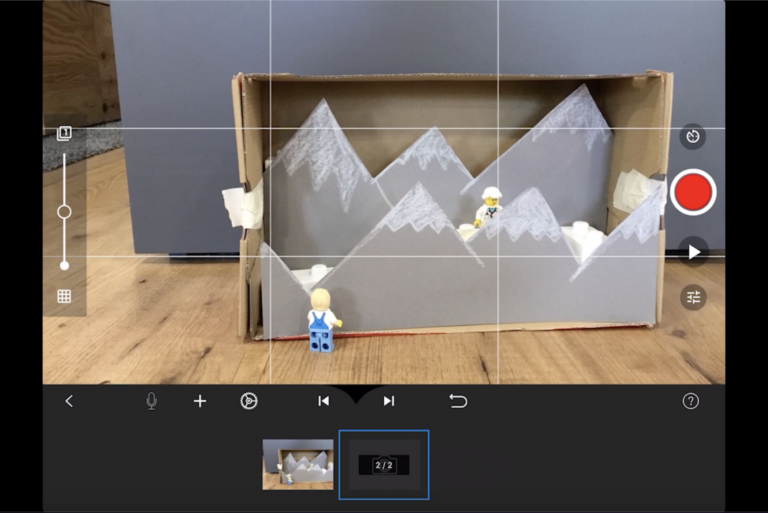Select the 2/2 capture frame placeholder
Viewport: 768px width, 513px height.
click(384, 465)
